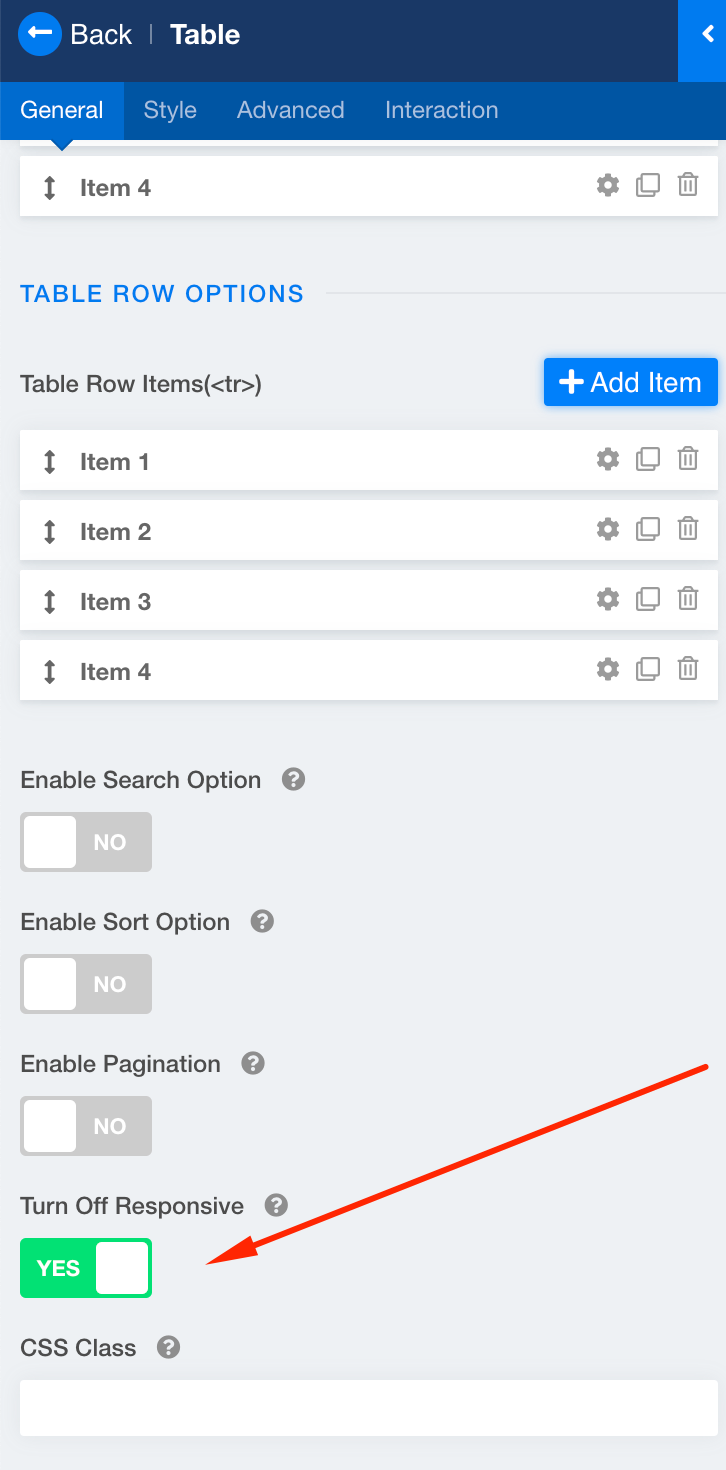726x1470 pixels.
Task: Click the Add Item button
Action: 630,382
